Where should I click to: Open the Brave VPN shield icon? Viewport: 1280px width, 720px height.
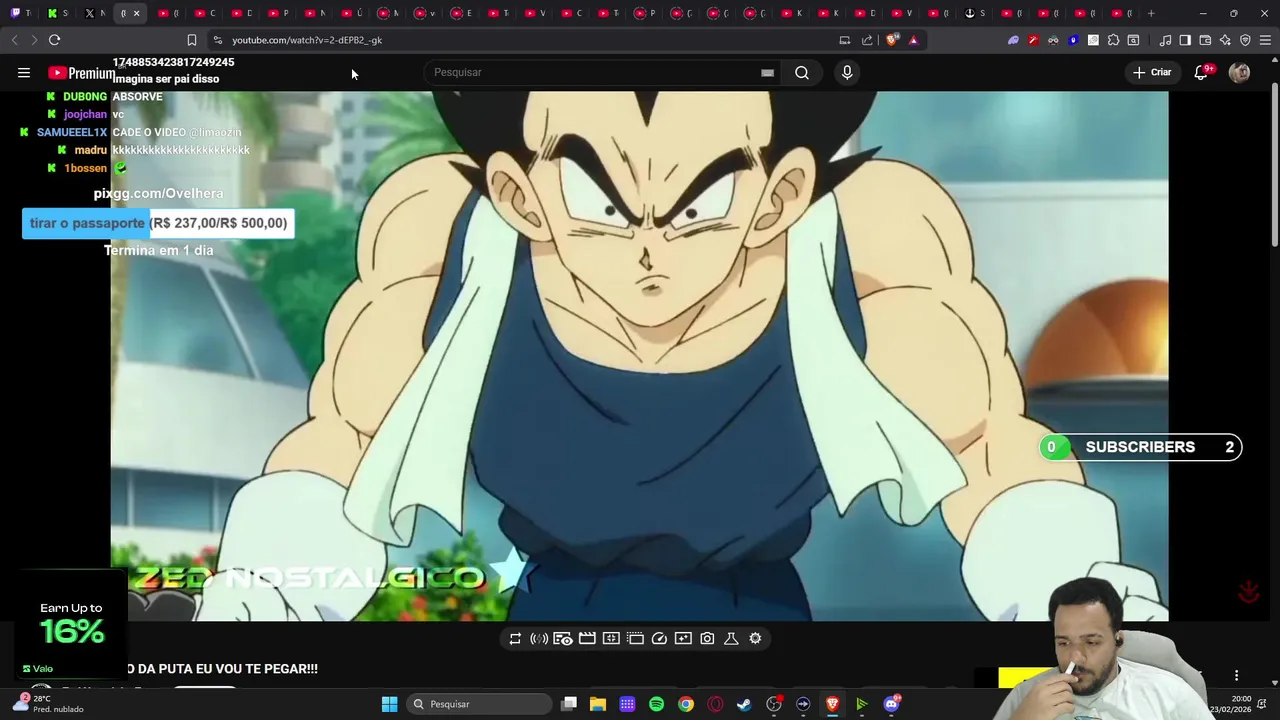(1245, 40)
